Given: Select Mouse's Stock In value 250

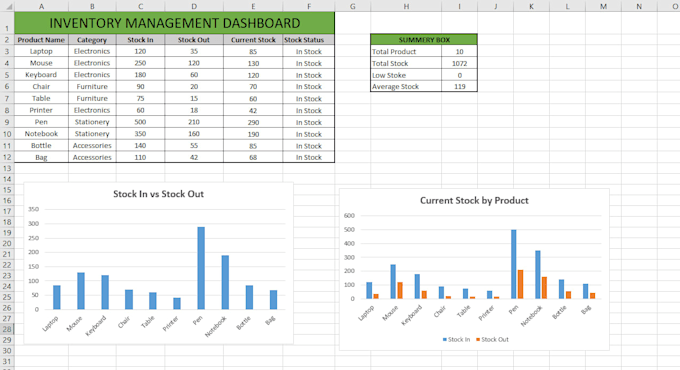Looking at the screenshot, I should tap(140, 63).
